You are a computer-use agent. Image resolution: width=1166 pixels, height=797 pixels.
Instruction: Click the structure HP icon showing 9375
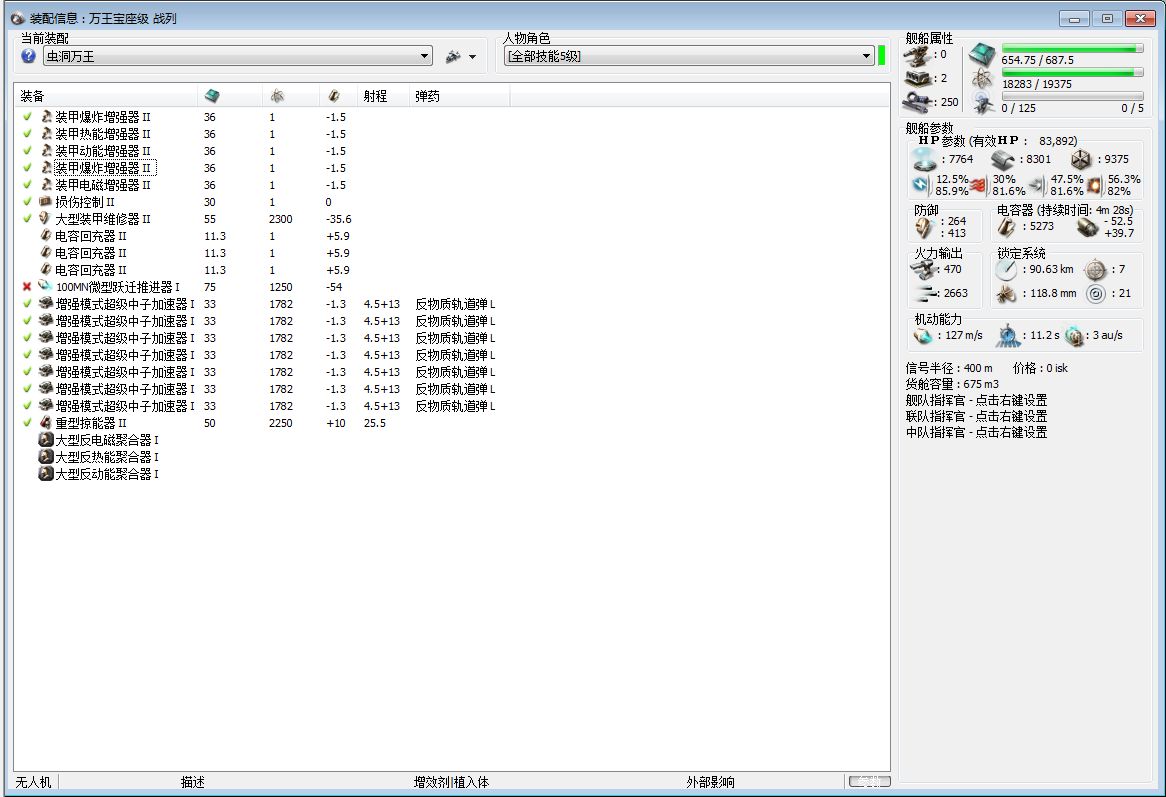click(x=1081, y=159)
